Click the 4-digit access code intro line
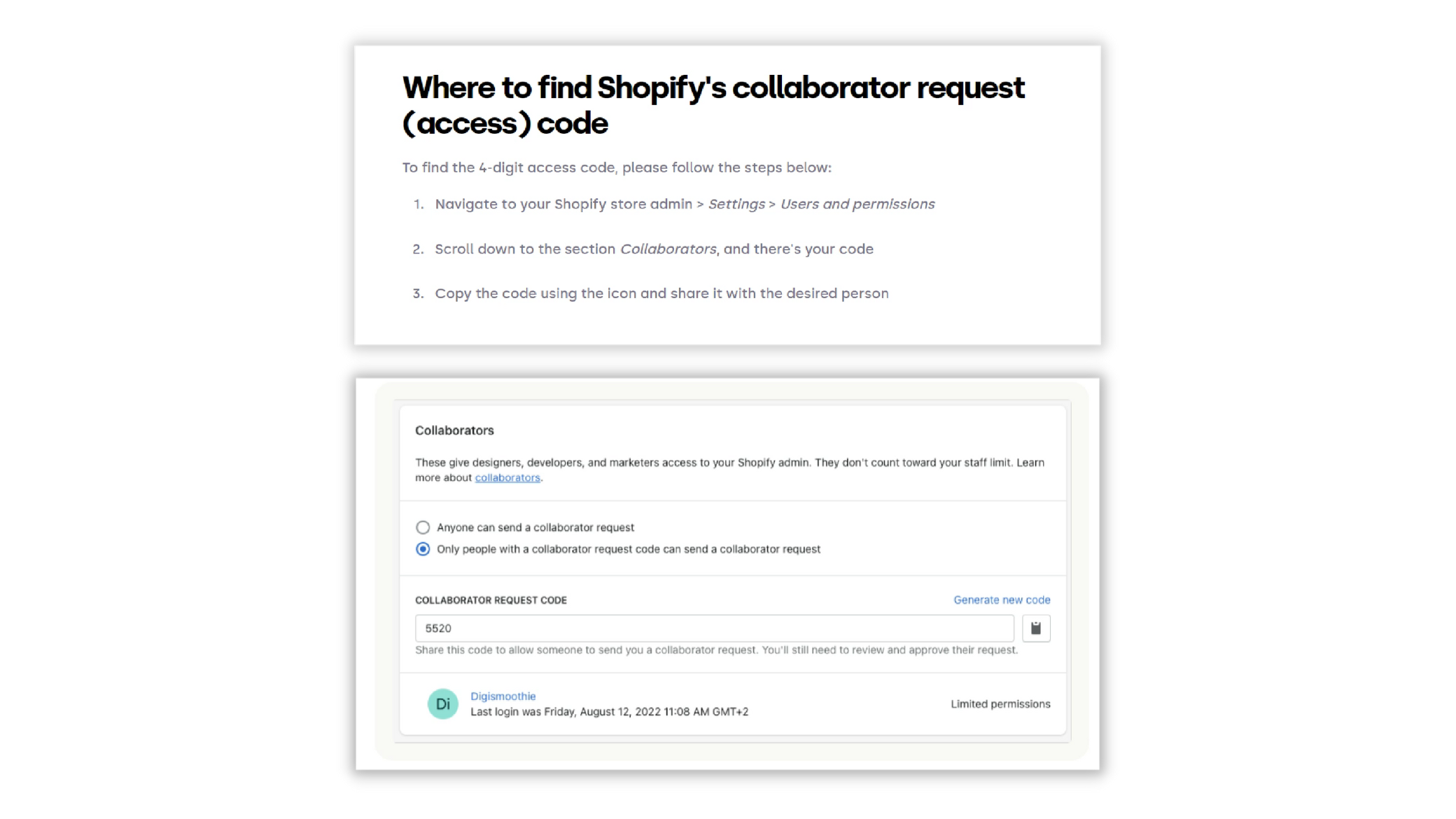 pyautogui.click(x=615, y=167)
